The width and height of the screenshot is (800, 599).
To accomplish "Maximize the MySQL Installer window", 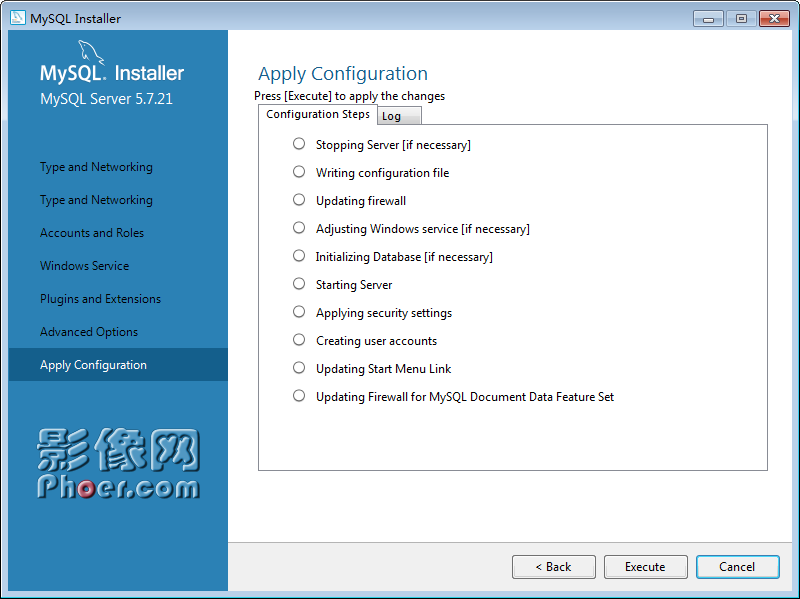I will 741,19.
